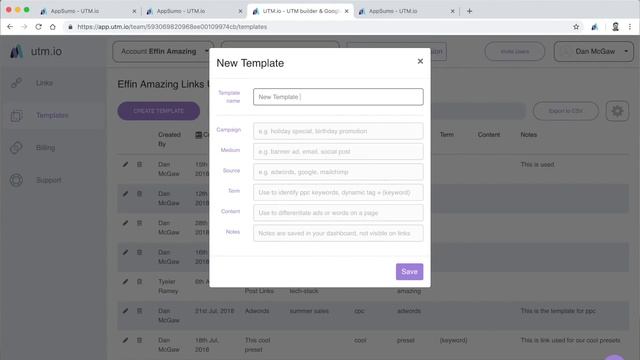
Task: Click the Export to CSV button
Action: (566, 111)
